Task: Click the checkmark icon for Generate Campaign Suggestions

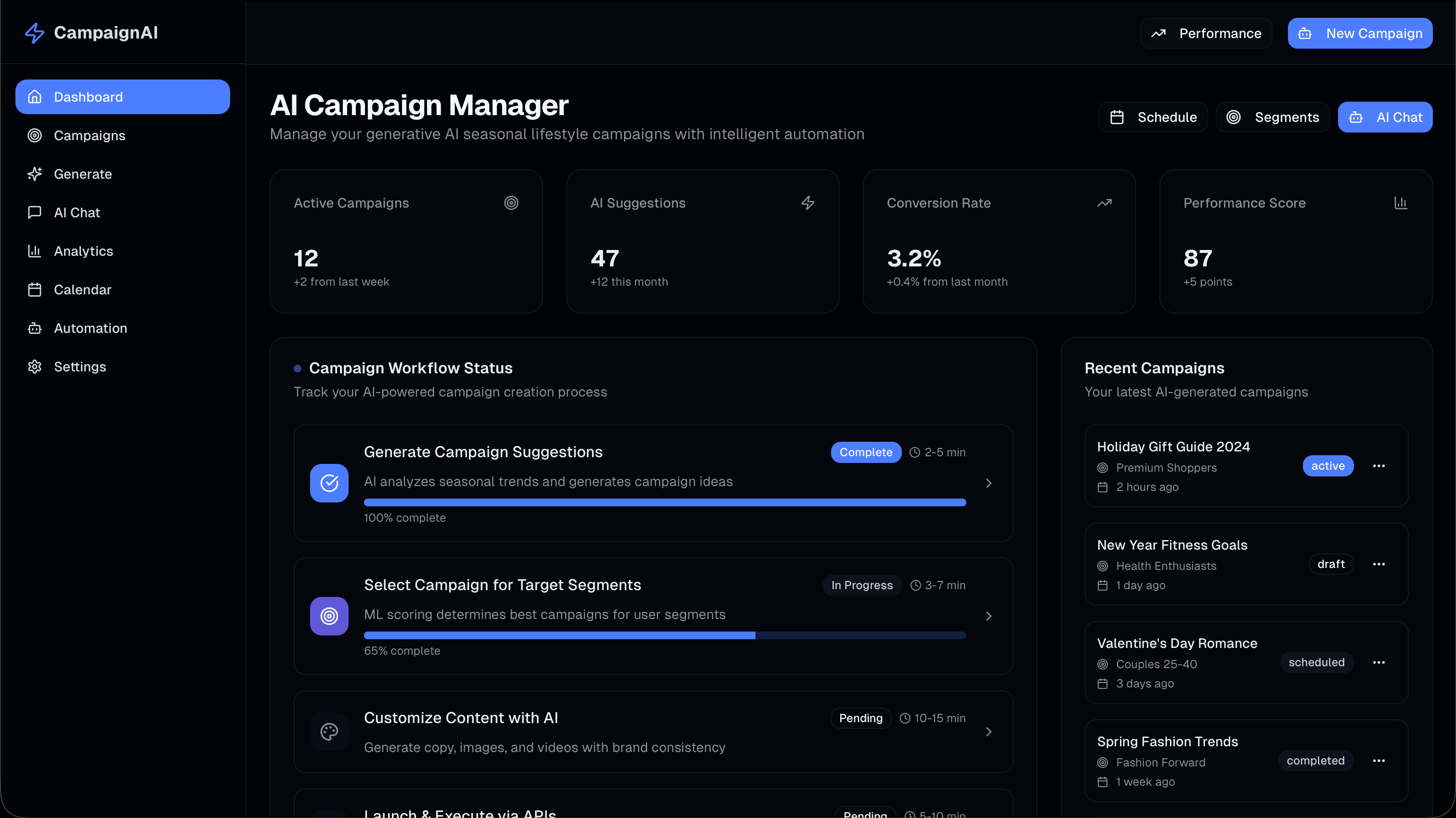Action: (329, 483)
